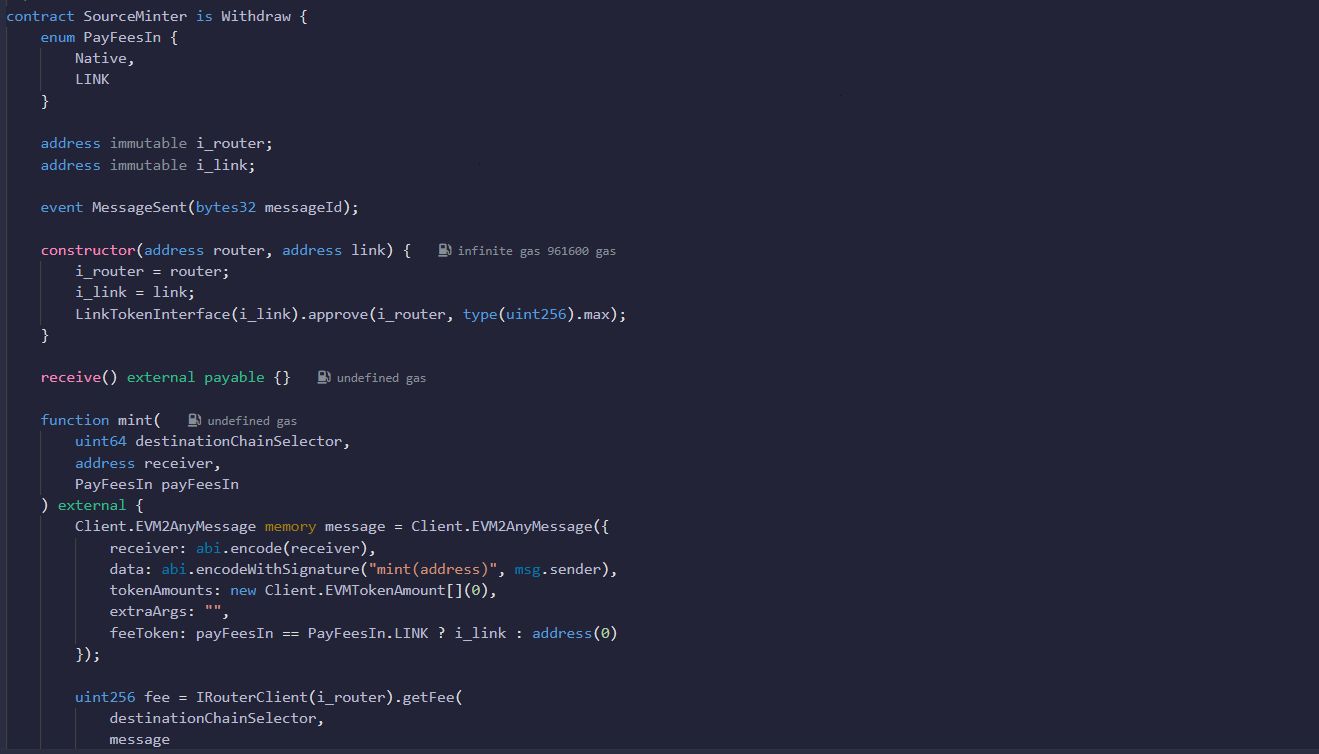Click the 'constructor' keyword
Image resolution: width=1319 pixels, height=754 pixels.
tap(88, 251)
